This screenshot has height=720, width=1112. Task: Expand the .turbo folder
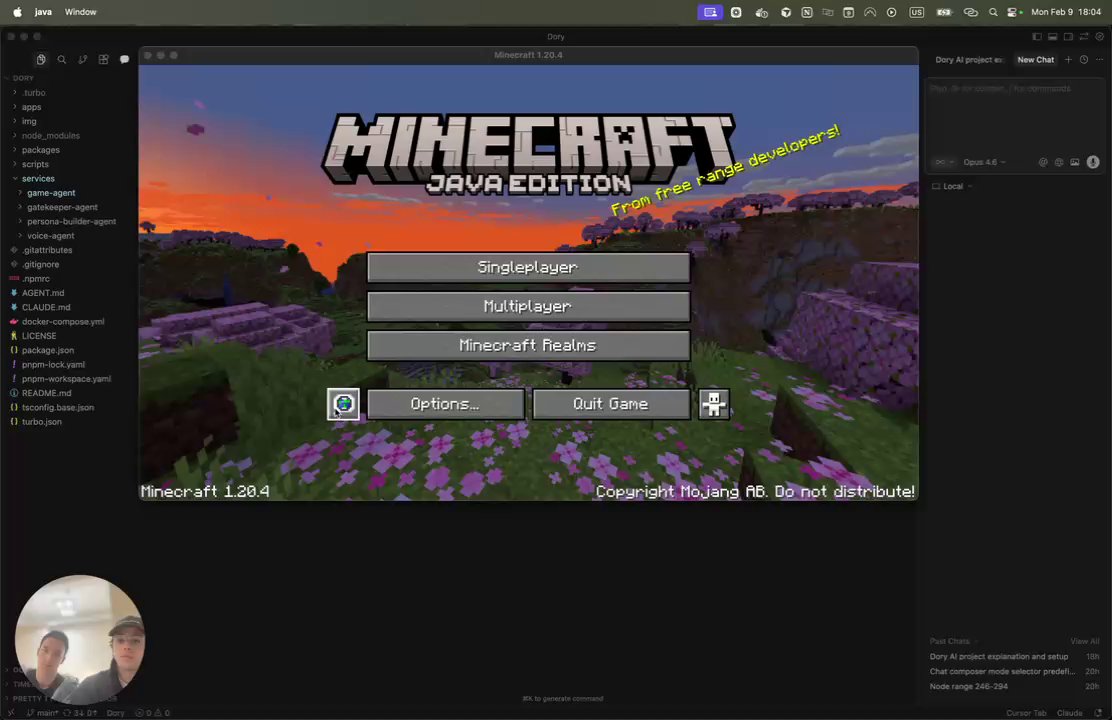(x=33, y=93)
